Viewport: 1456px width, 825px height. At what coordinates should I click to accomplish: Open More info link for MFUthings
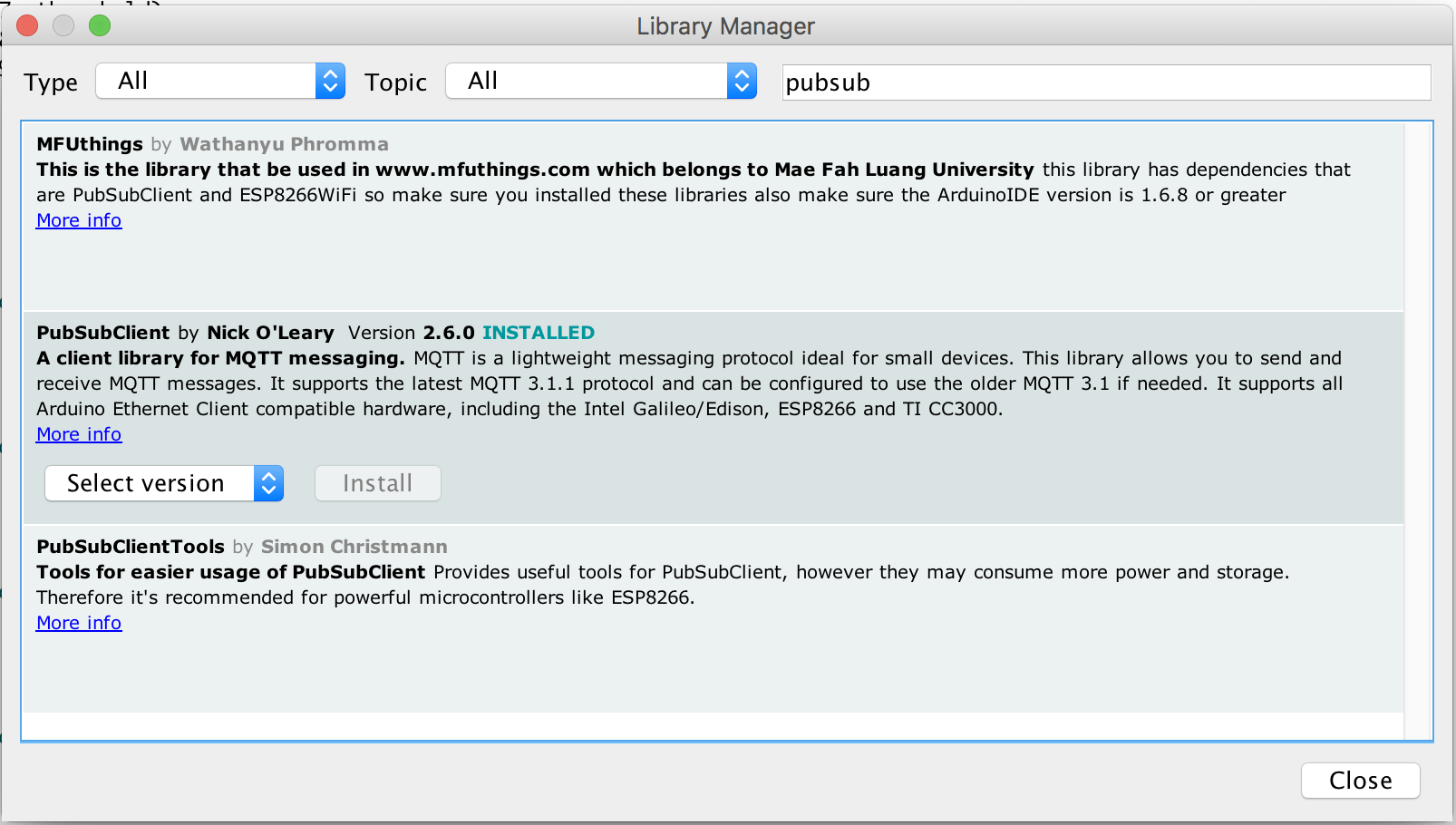click(x=79, y=220)
